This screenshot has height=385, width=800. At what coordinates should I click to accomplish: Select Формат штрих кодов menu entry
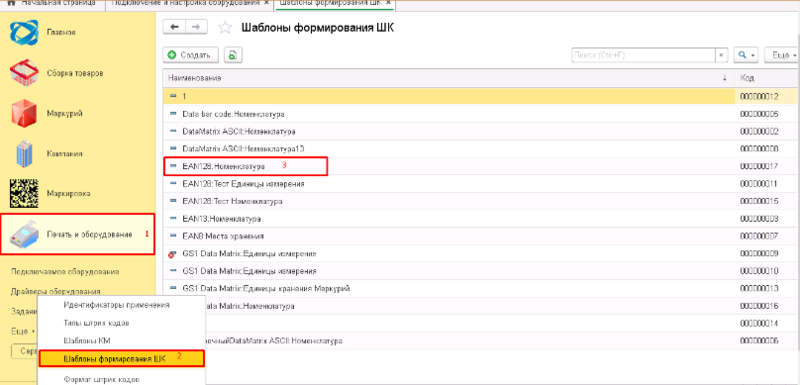pyautogui.click(x=102, y=379)
